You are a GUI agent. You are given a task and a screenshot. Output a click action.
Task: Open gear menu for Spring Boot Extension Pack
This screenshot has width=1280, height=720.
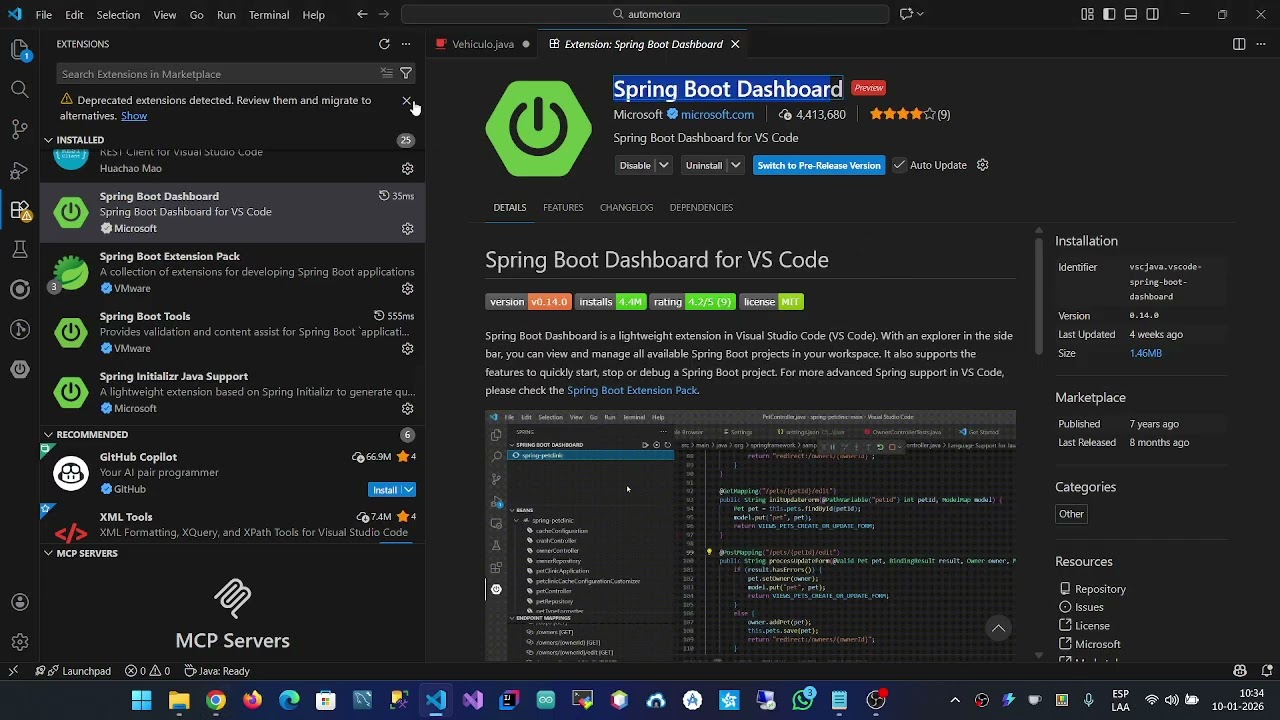coord(407,289)
